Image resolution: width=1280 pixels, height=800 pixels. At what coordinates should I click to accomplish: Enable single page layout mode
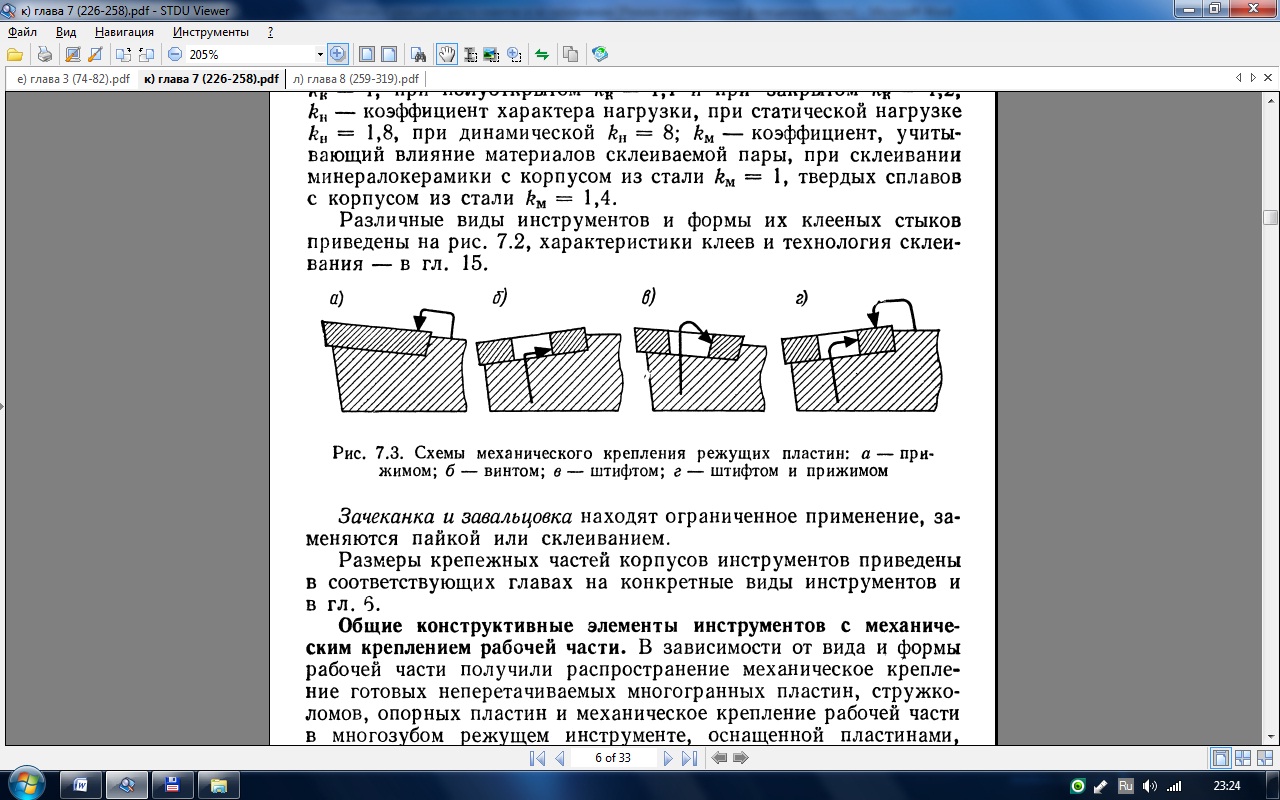coord(1221,758)
